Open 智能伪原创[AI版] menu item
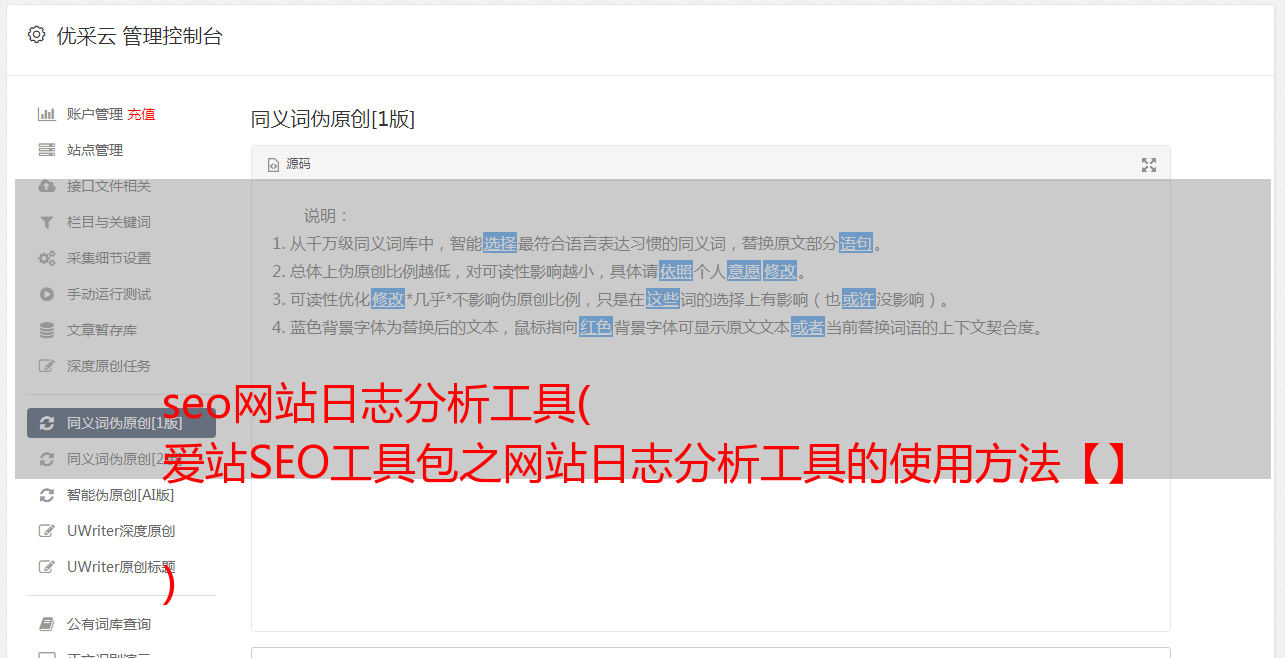 (x=121, y=495)
